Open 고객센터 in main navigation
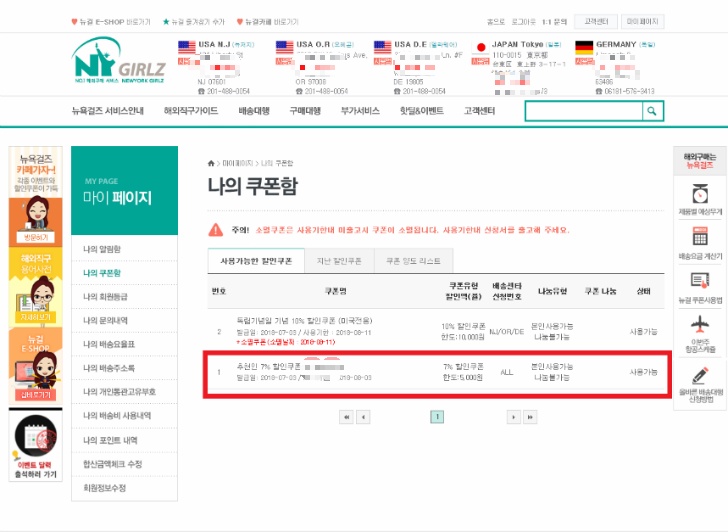Viewport: 728px width, 532px height. click(479, 111)
